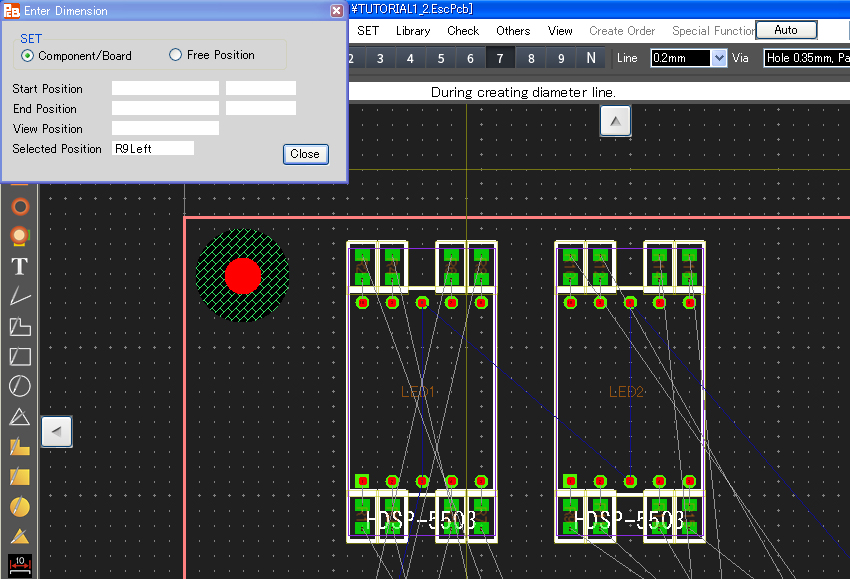Open the Line width dropdown

tap(719, 58)
